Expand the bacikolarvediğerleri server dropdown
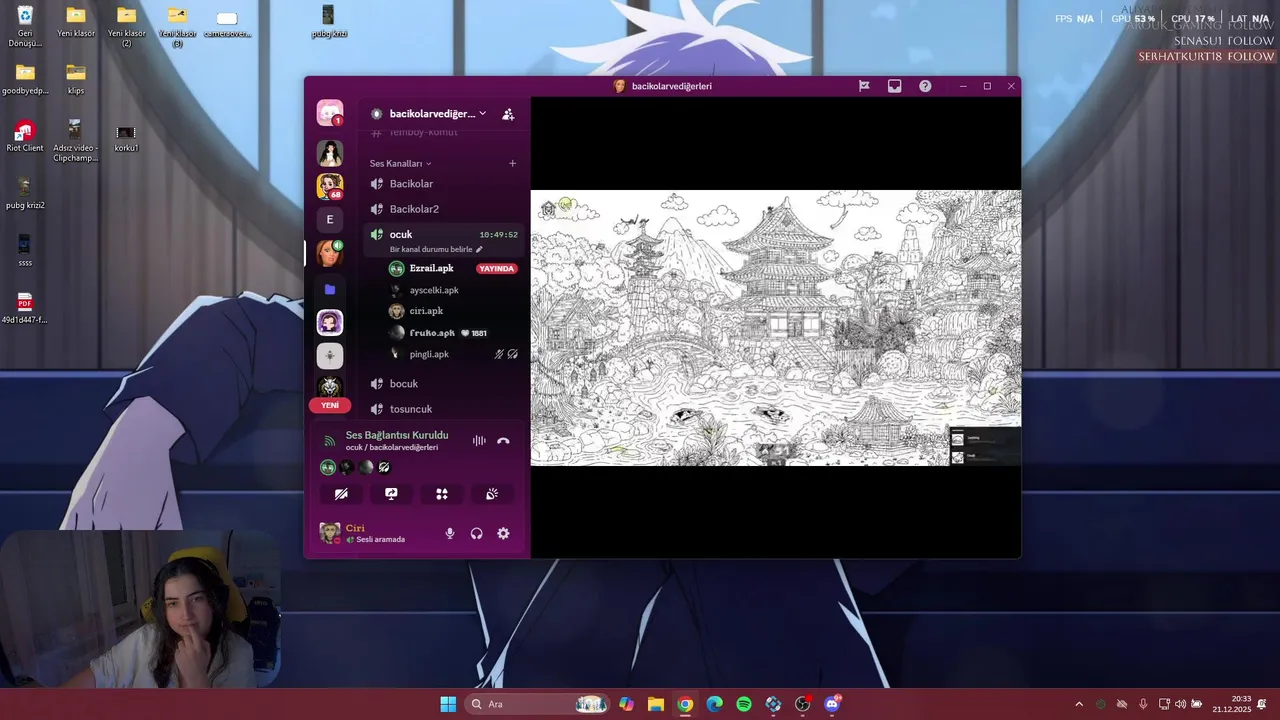Viewport: 1280px width, 720px height. point(438,114)
